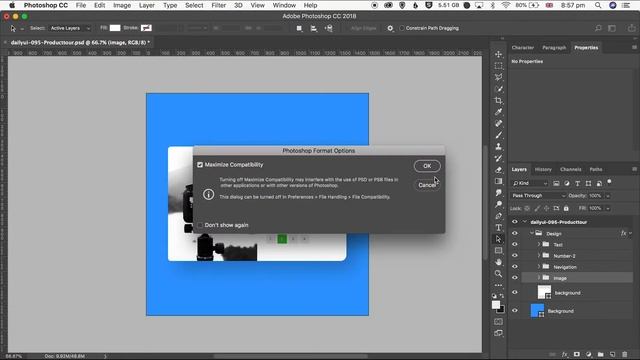Click the Quick Mask mode icon
640x360 pixels.
coord(498,322)
